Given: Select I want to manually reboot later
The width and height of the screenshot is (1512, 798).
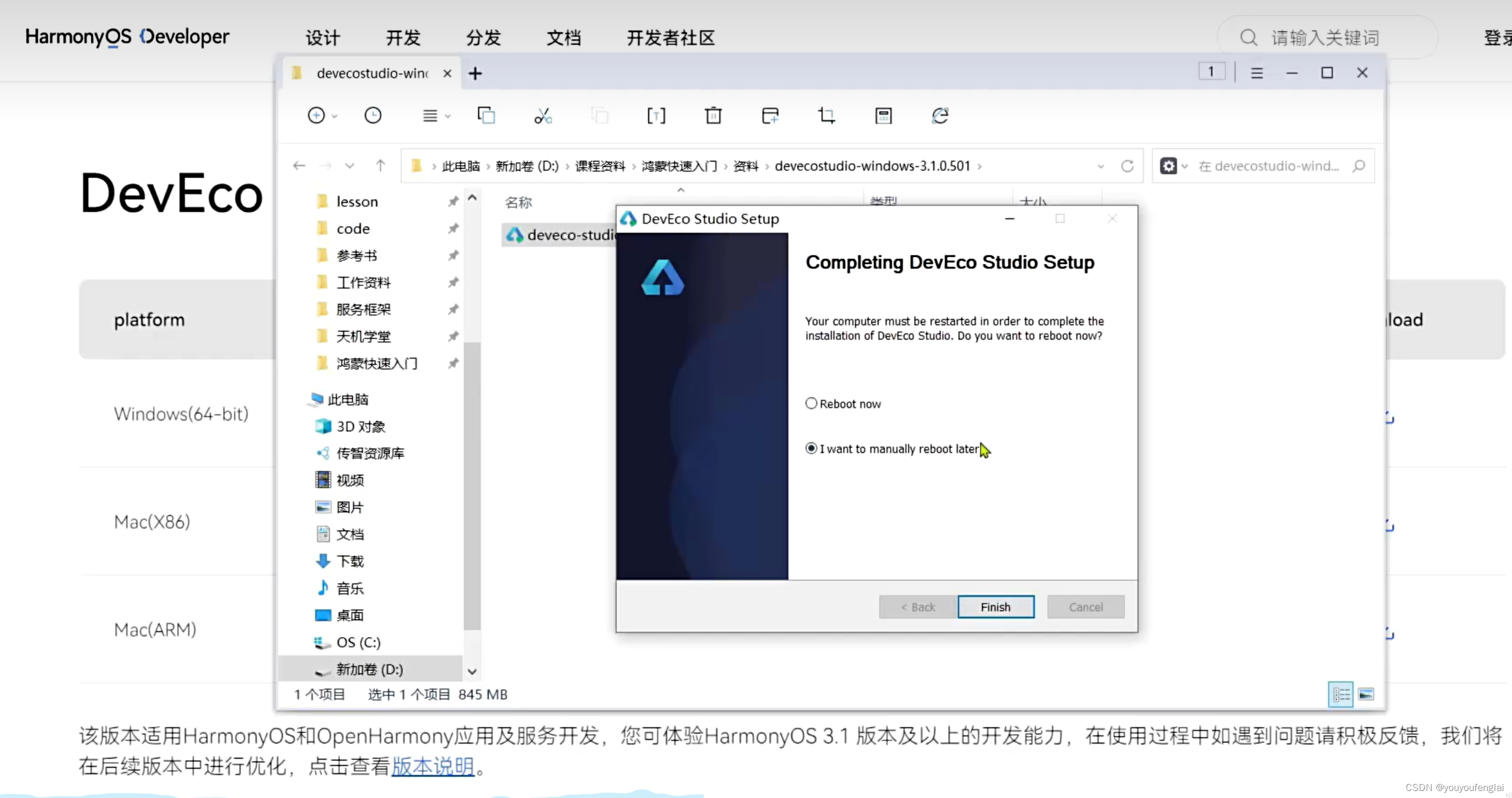Looking at the screenshot, I should [x=811, y=448].
